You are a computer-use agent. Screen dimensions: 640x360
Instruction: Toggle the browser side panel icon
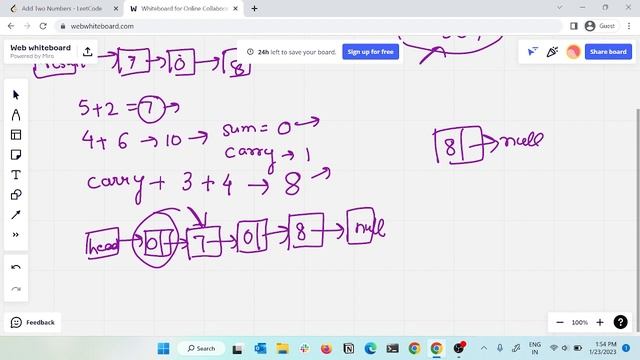573,26
